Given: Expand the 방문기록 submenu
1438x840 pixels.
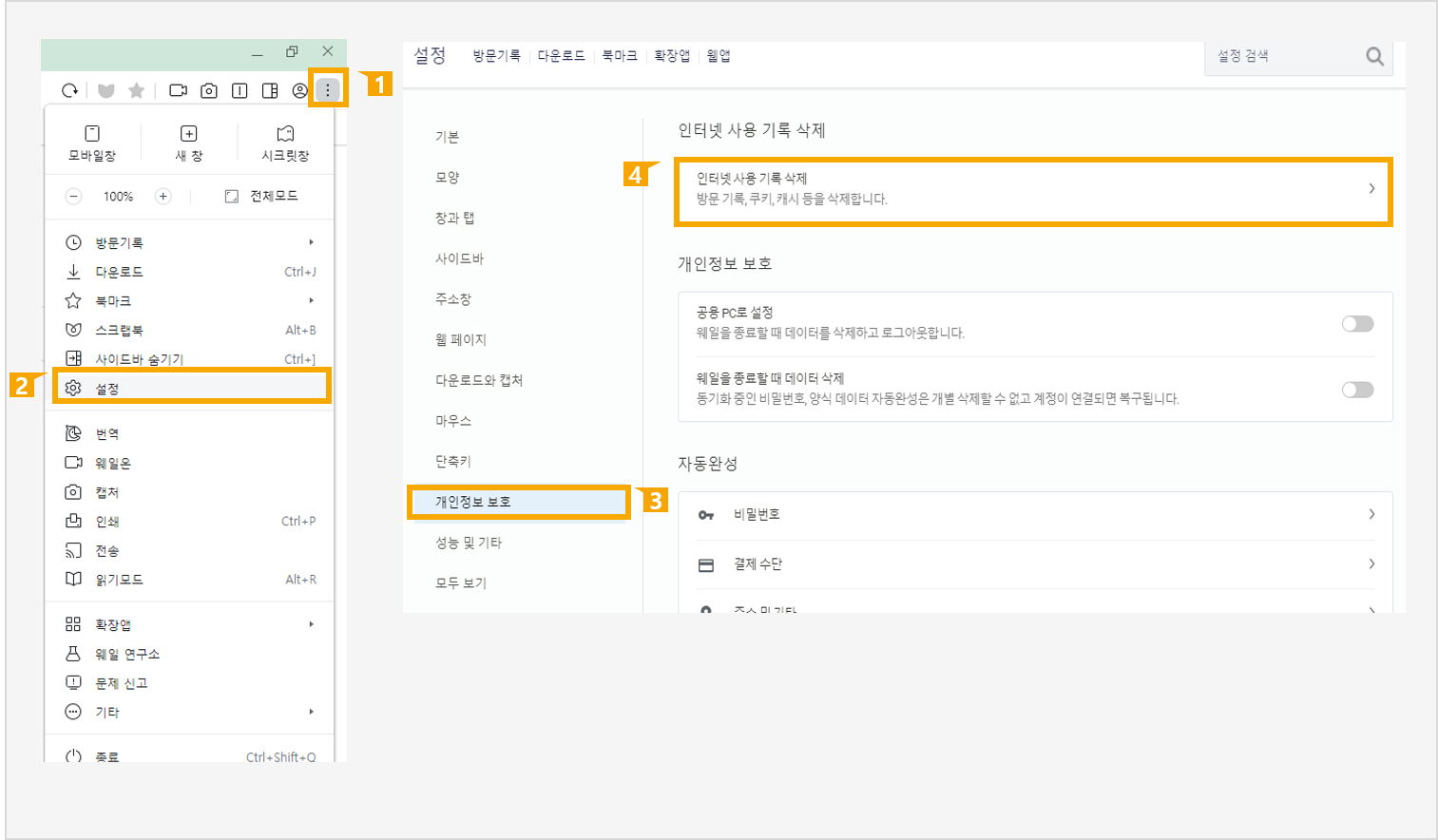Looking at the screenshot, I should point(311,242).
